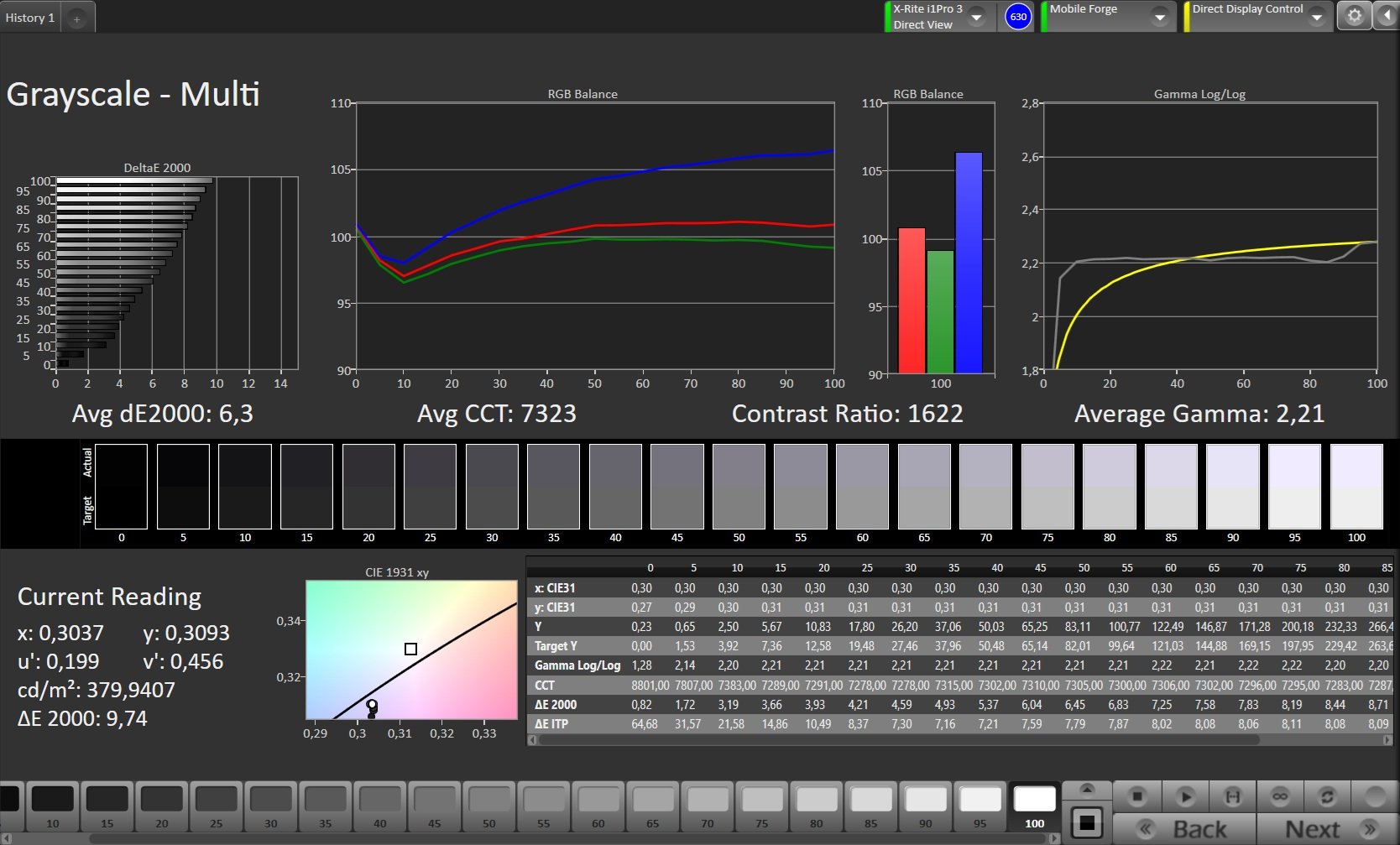The width and height of the screenshot is (1400, 845).
Task: Open the Mobile Forge source dropdown
Action: (x=1159, y=17)
